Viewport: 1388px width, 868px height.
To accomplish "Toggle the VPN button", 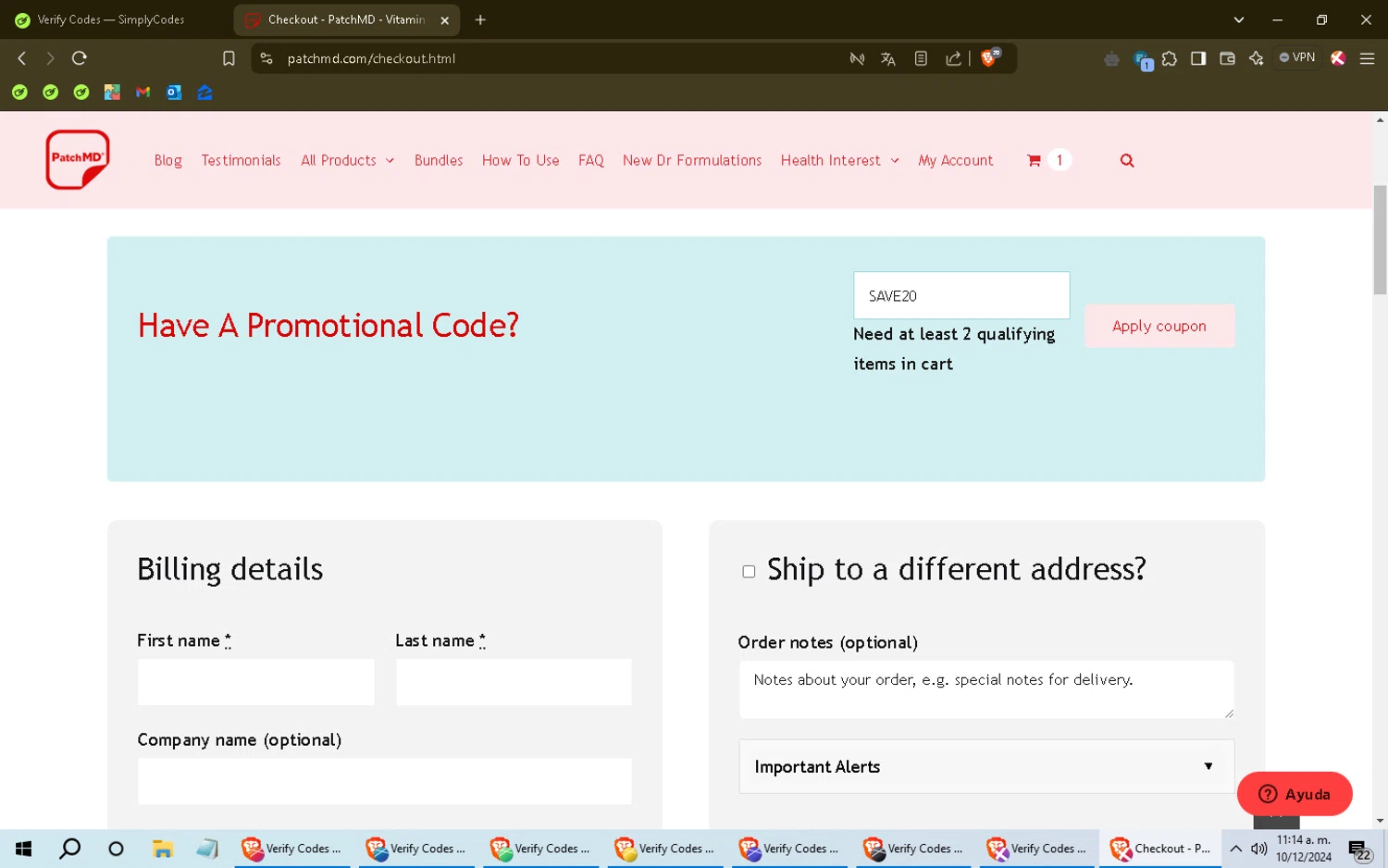I will (1296, 57).
